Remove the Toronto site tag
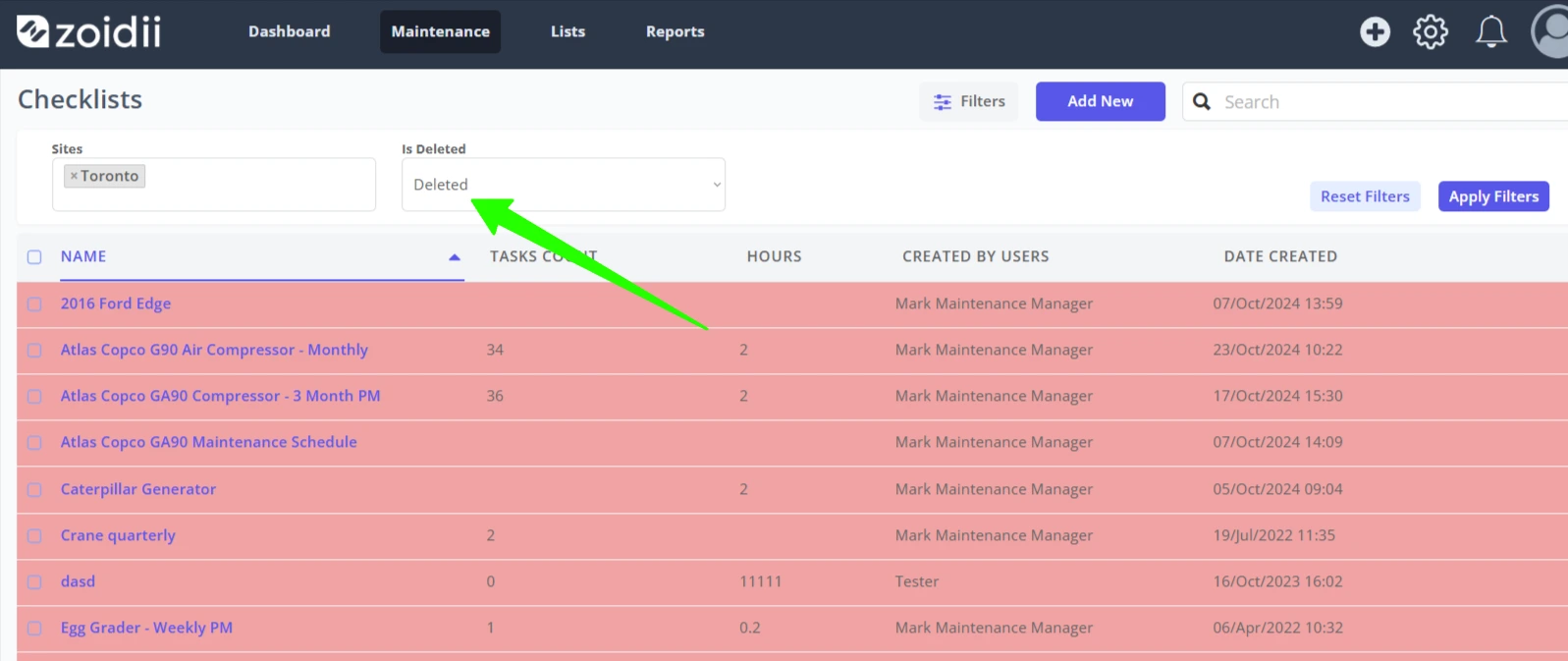Screen dimensions: 1568x661 tap(74, 177)
